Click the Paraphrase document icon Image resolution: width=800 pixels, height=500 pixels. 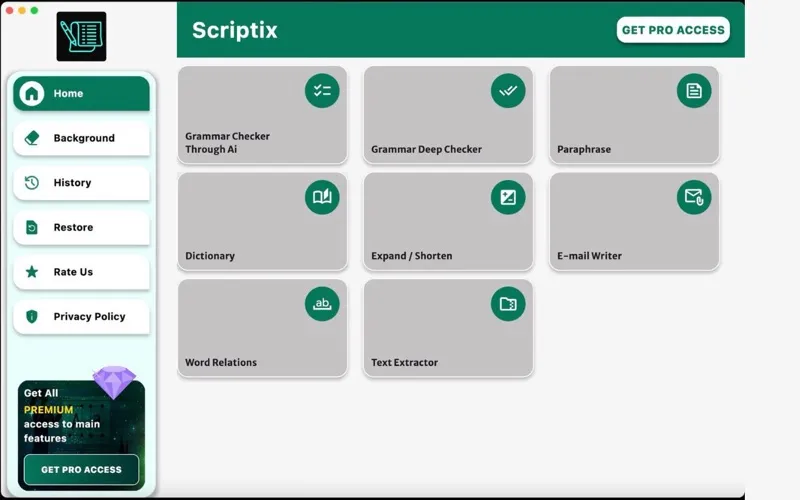tap(694, 91)
